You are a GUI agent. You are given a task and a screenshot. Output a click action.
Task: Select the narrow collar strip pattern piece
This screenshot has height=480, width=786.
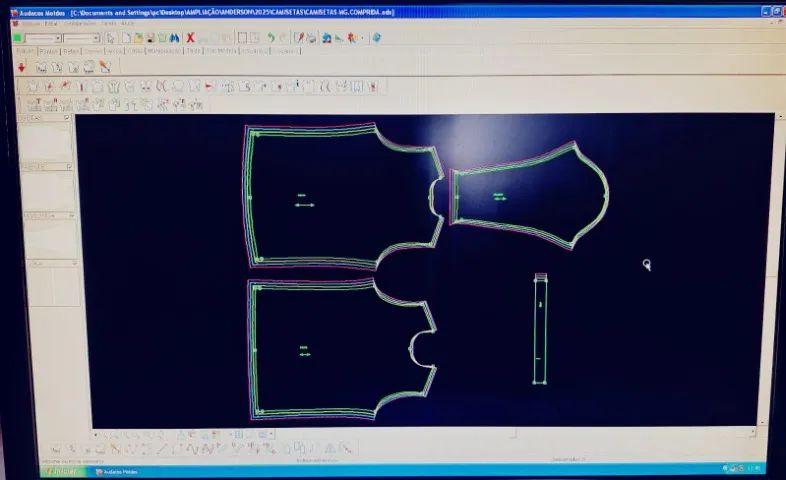[x=540, y=329]
